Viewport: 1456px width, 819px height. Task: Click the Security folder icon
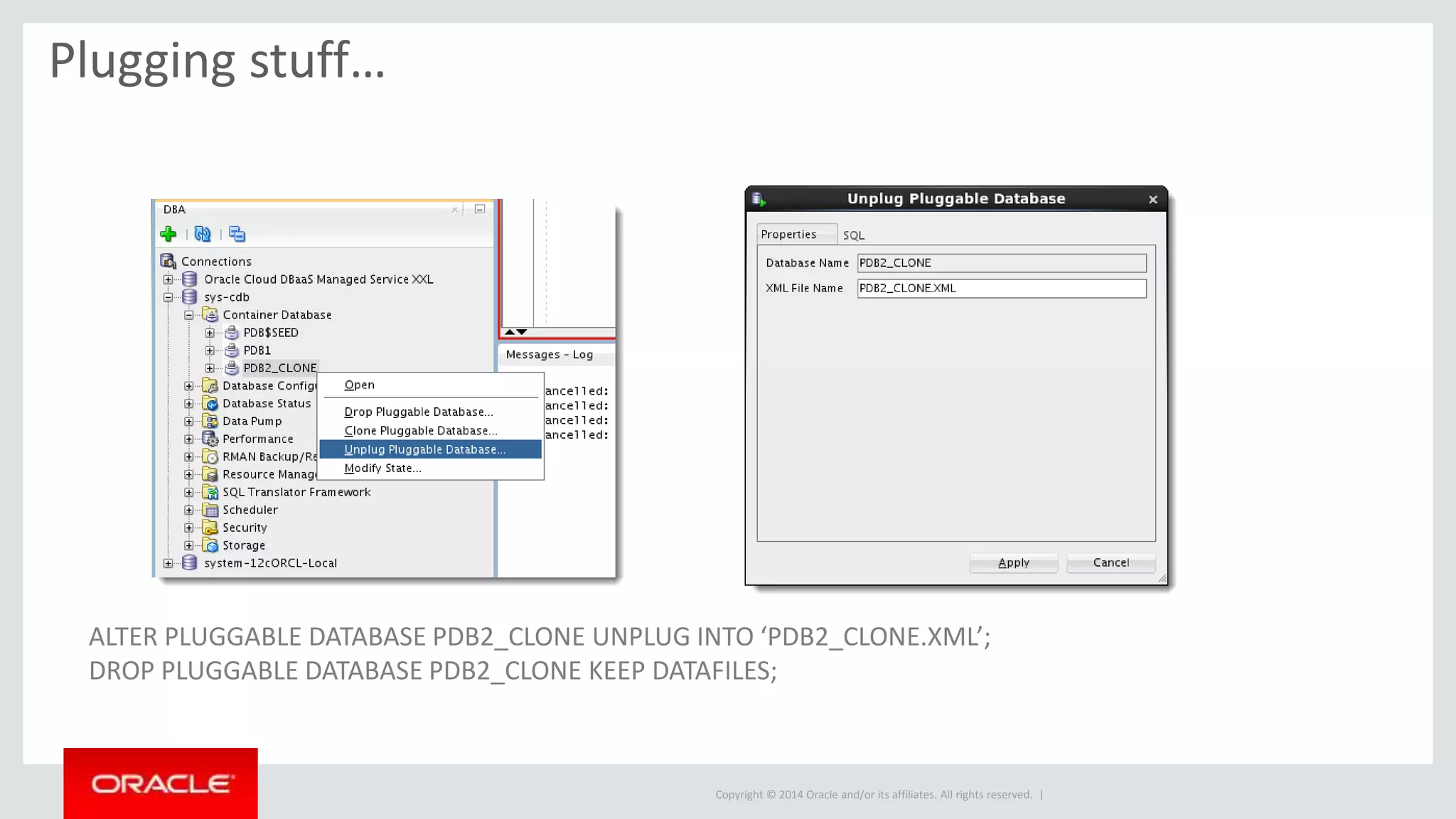pyautogui.click(x=210, y=528)
